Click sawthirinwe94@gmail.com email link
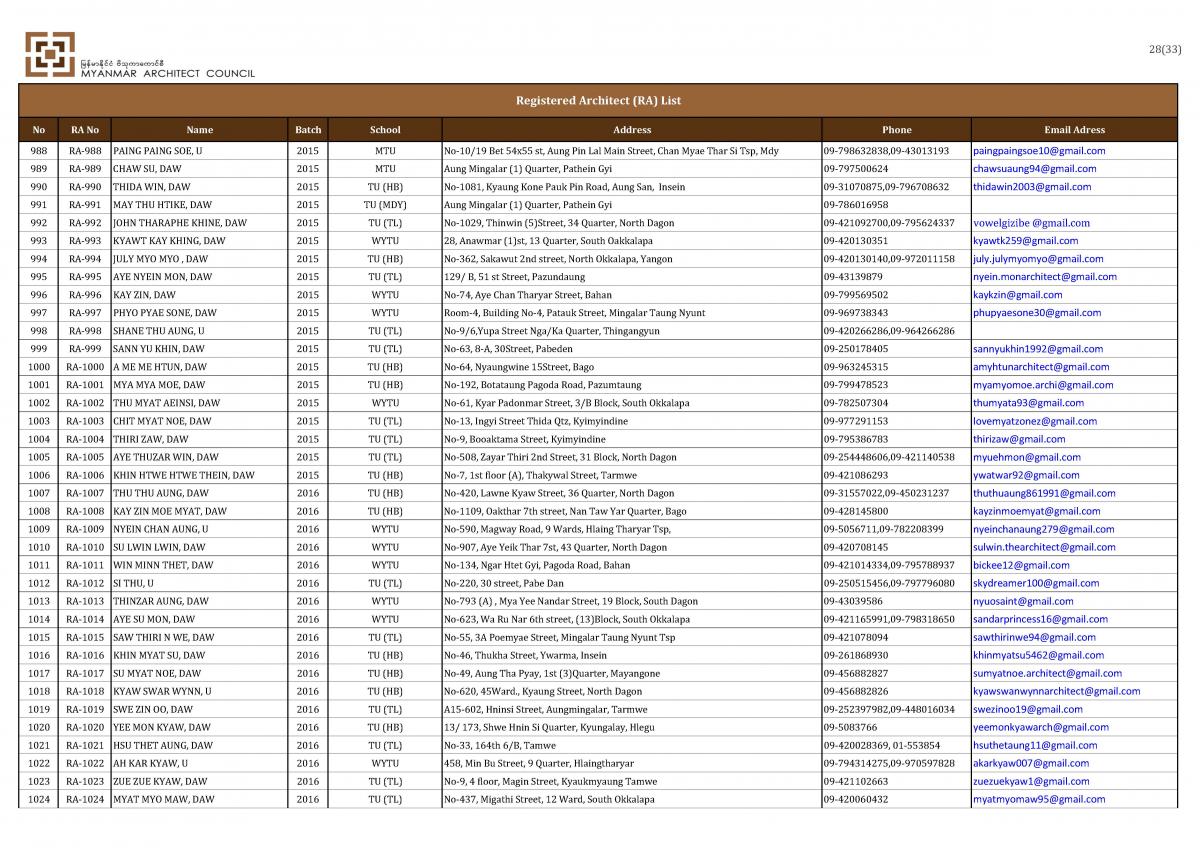This screenshot has width=1200, height=848. pos(1034,637)
